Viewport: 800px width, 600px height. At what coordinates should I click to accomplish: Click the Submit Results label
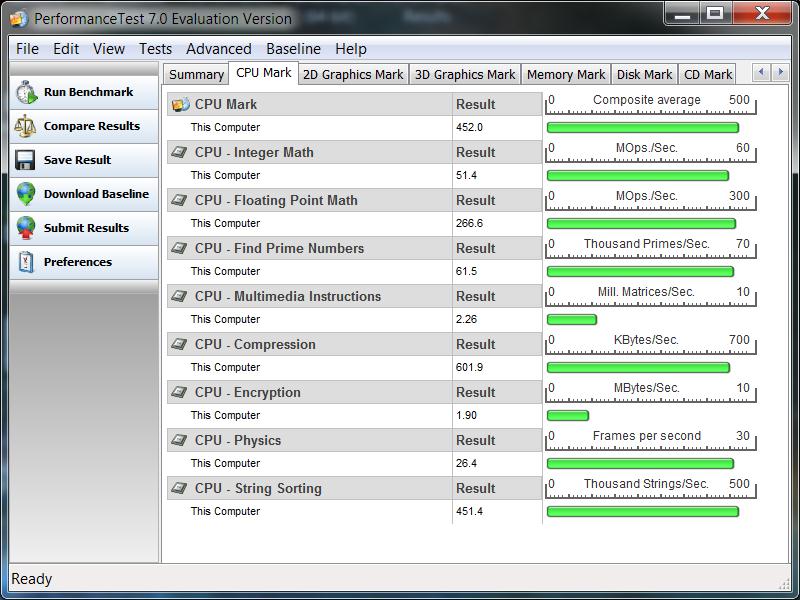(x=86, y=228)
